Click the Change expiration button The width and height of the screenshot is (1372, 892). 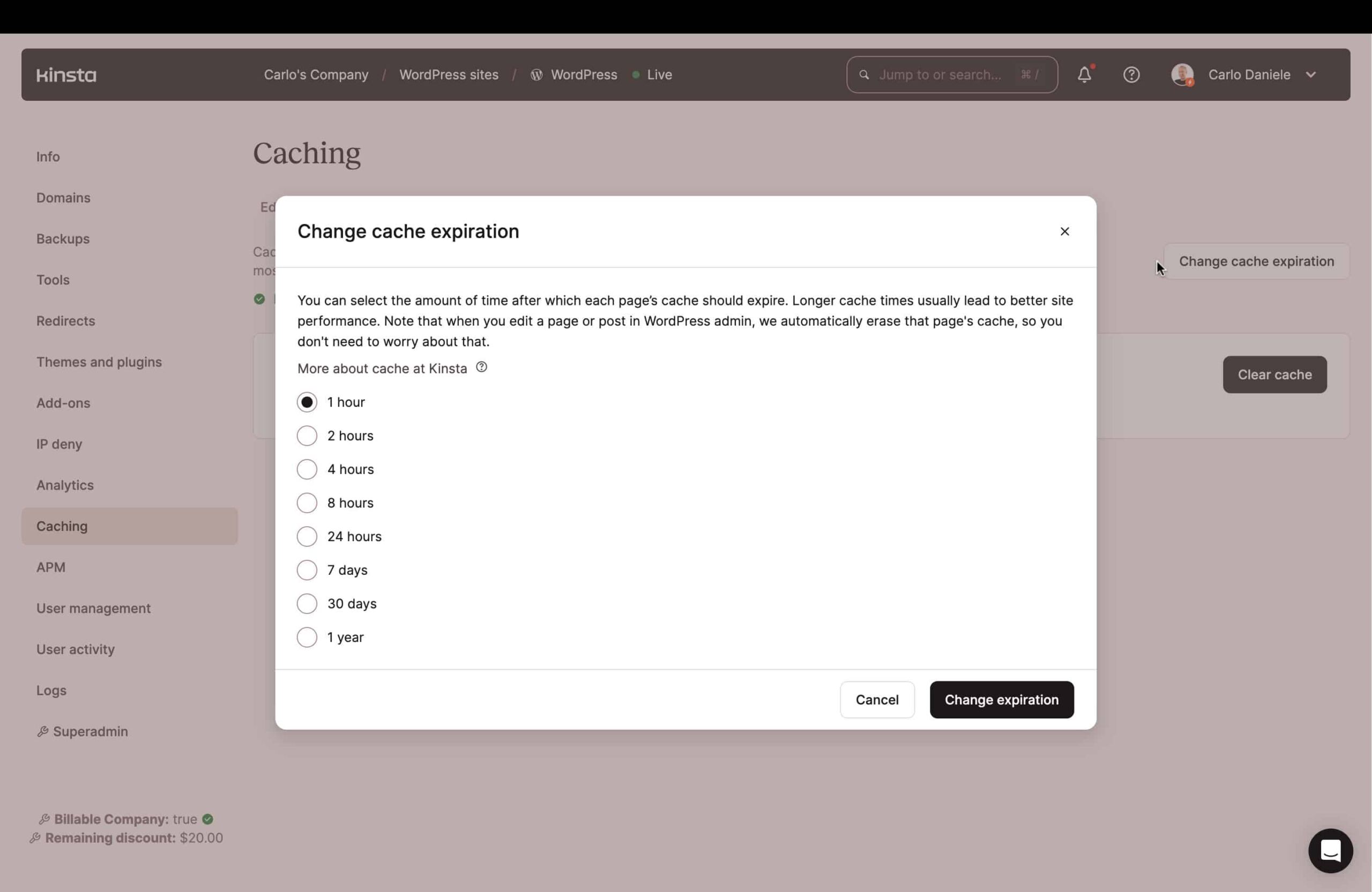click(1001, 699)
